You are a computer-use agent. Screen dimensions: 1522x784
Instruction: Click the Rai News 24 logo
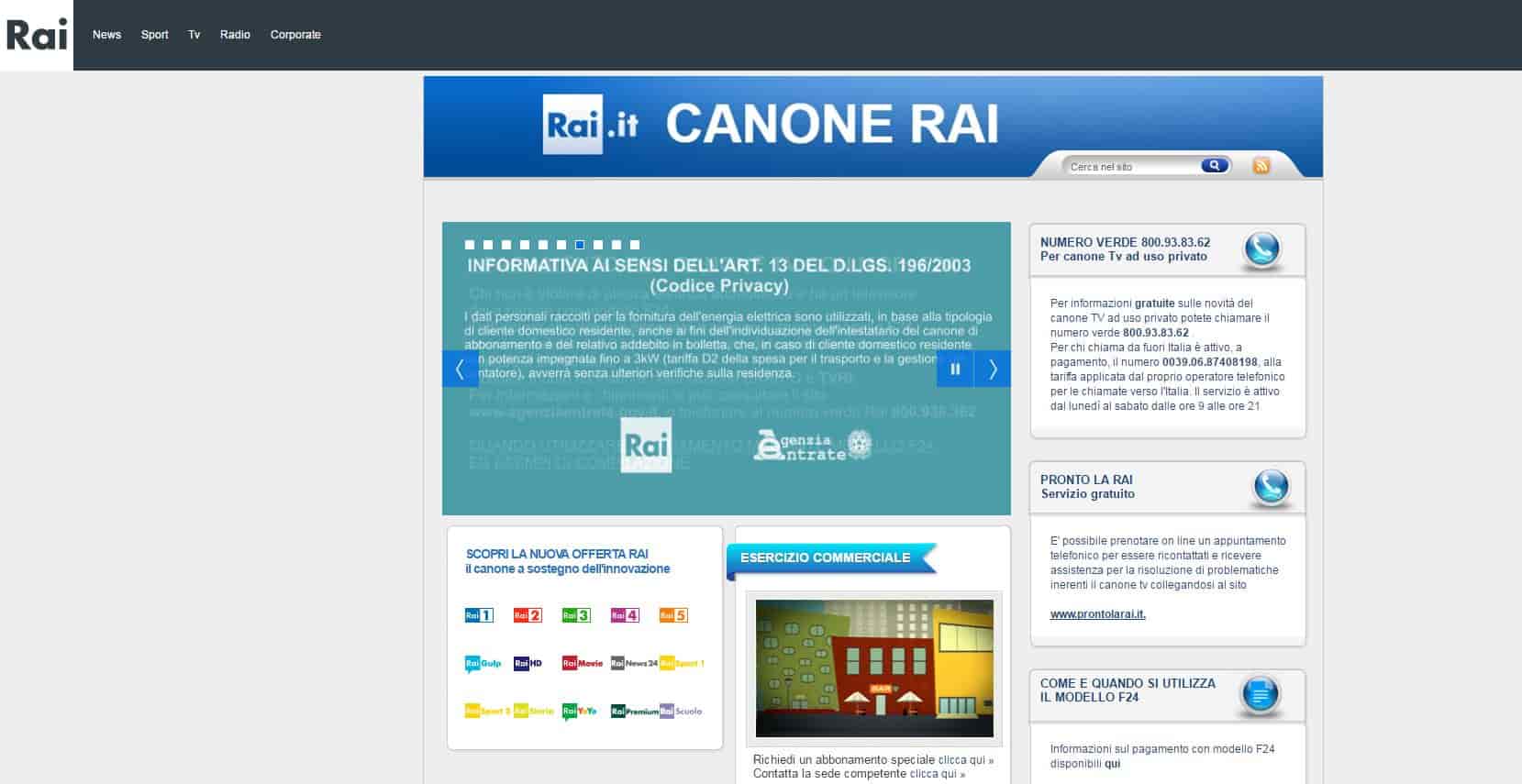[634, 663]
